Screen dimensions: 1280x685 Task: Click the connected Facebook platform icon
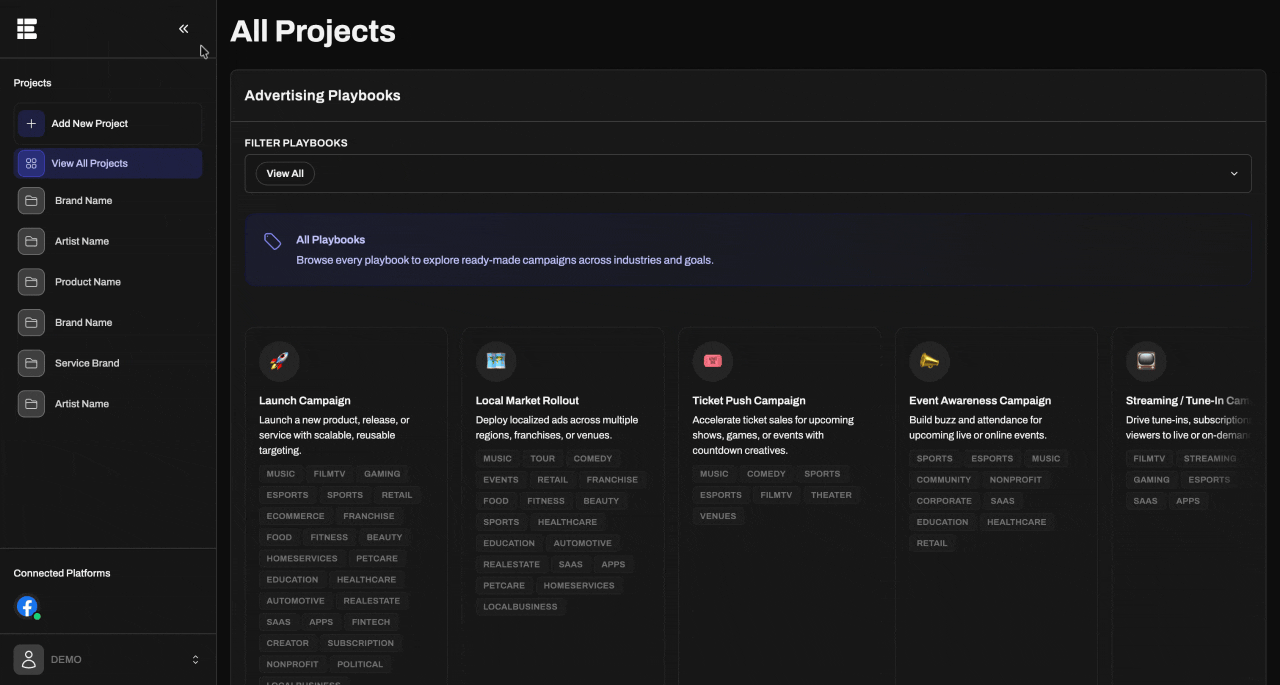(27, 606)
